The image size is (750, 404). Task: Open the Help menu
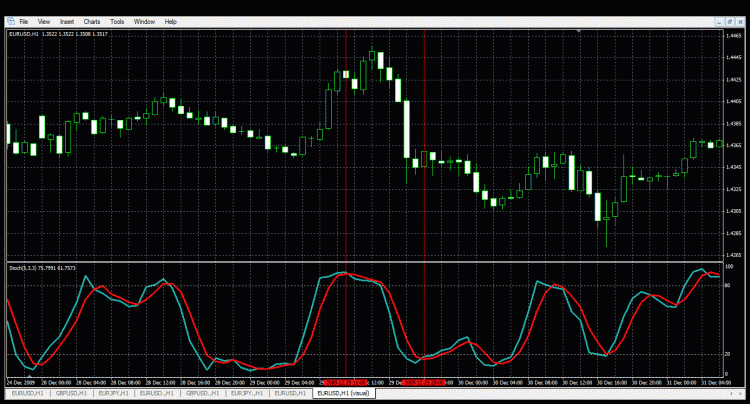click(171, 22)
